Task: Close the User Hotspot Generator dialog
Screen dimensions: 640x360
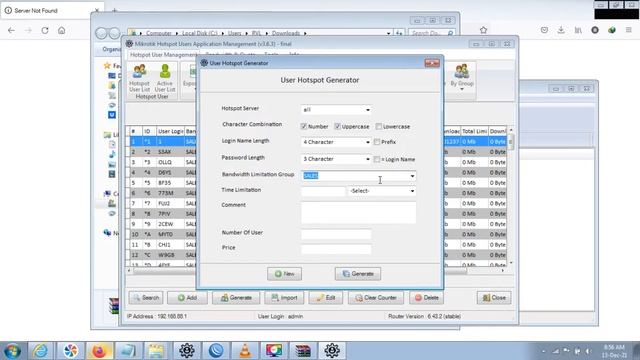Action: pos(432,63)
